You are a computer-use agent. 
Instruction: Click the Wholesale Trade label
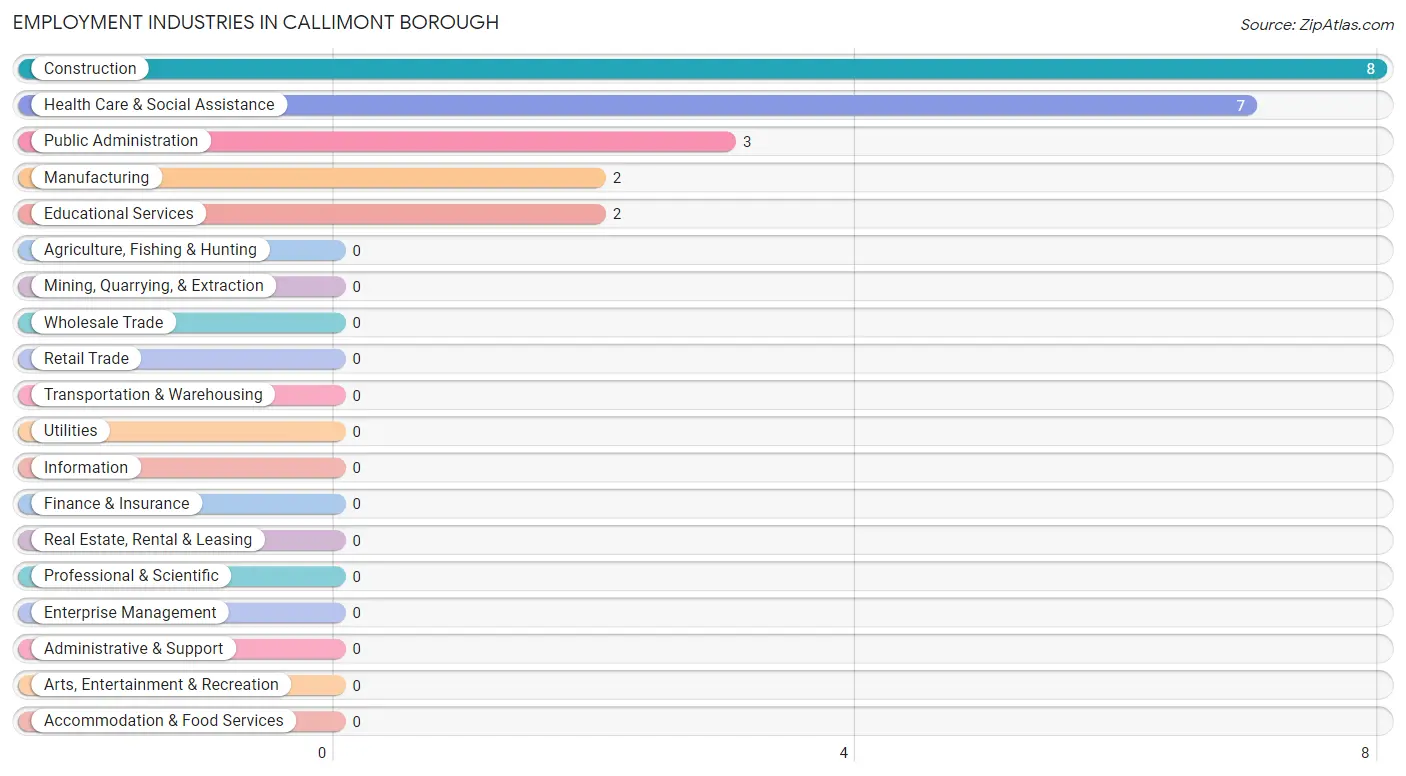103,323
